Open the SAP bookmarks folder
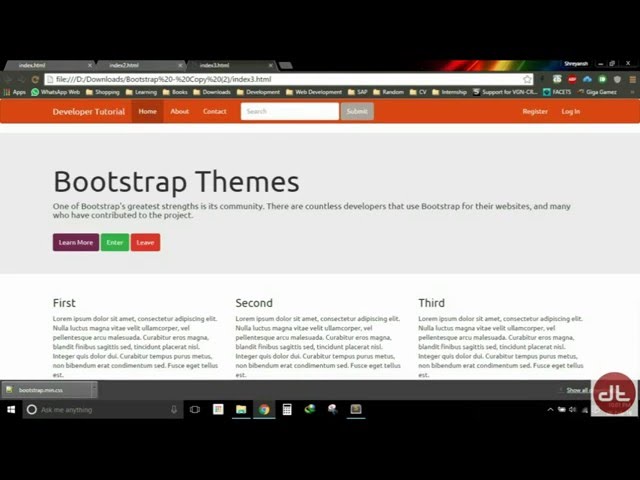 pos(358,92)
